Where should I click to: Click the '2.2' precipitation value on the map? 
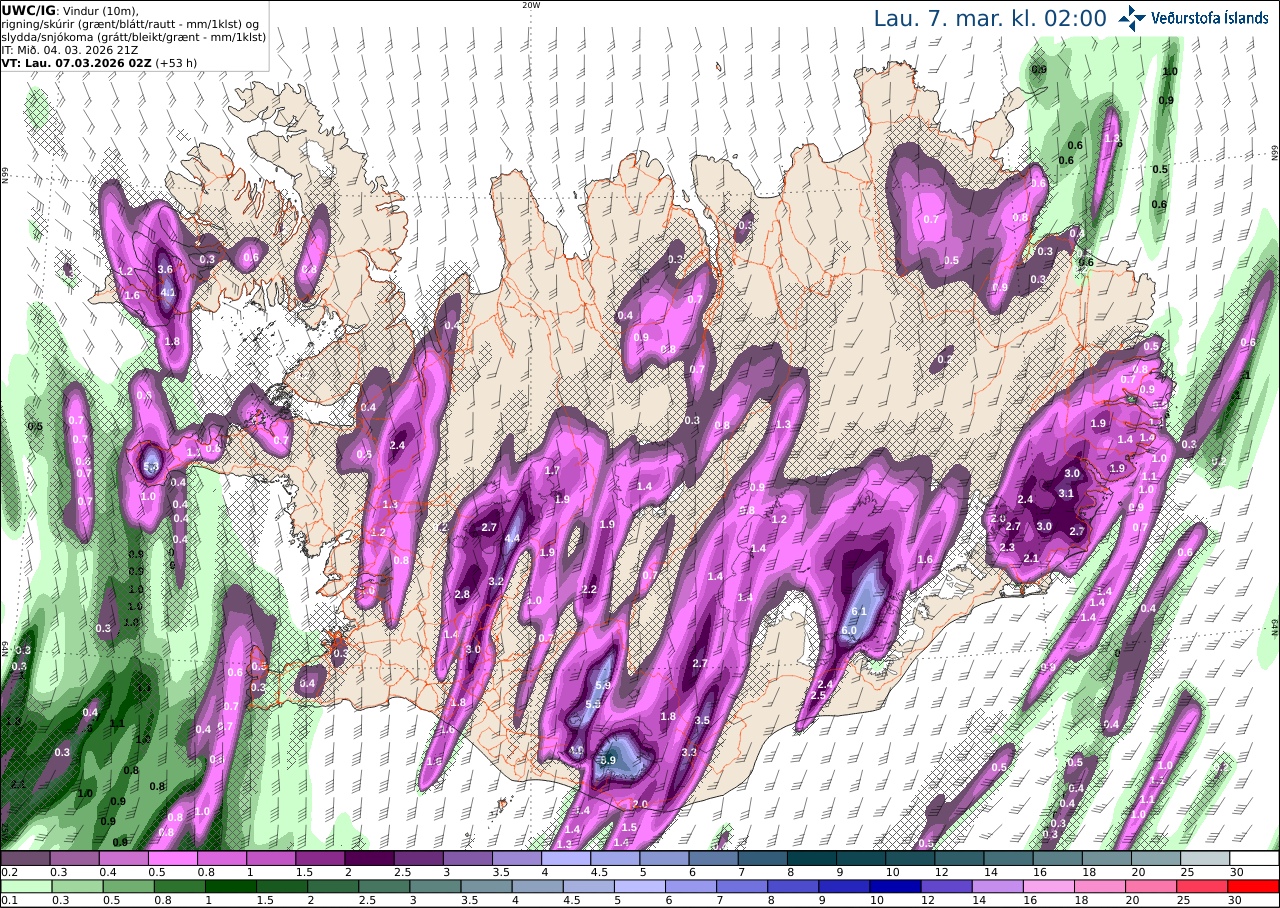[589, 589]
